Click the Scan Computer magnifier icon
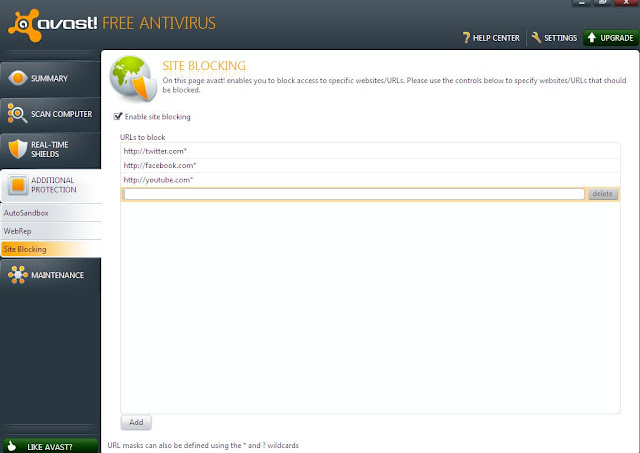640x453 pixels. click(x=17, y=113)
